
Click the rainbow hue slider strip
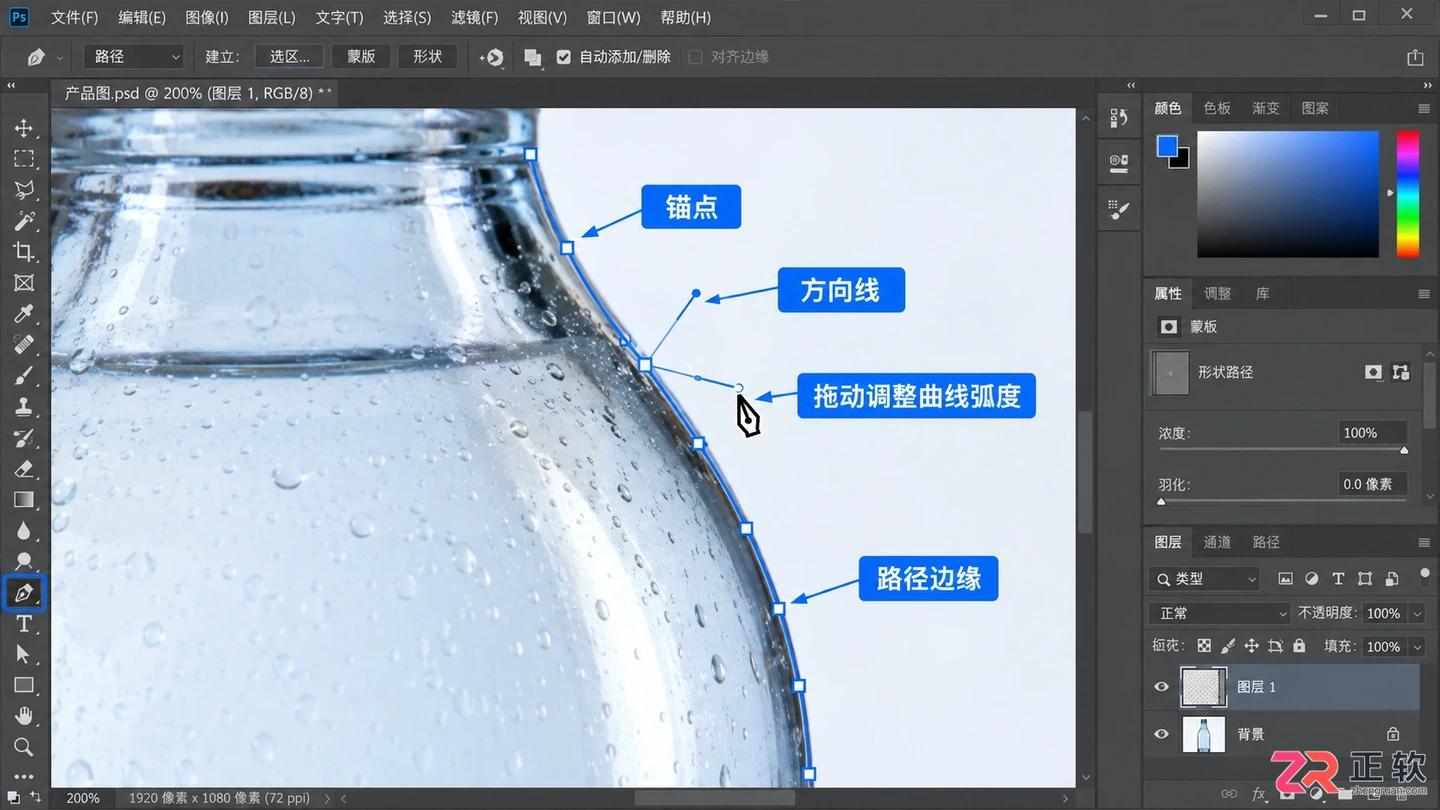1407,194
